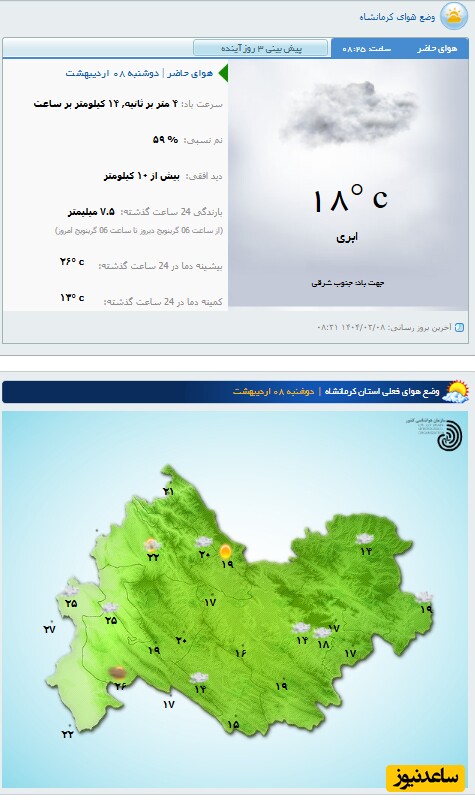Click the cloud icon above 18 on the map
Viewport: 475px width, 802px height.
[322, 633]
